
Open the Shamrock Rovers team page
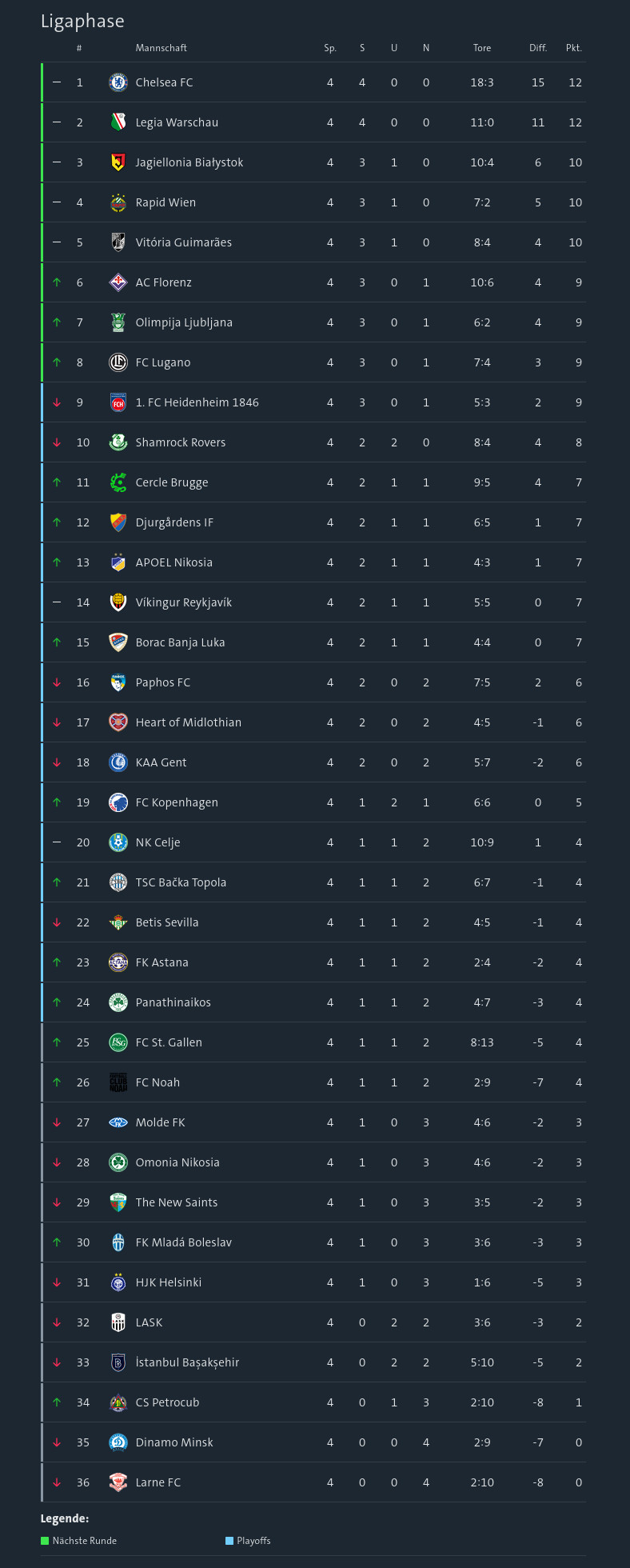[181, 442]
